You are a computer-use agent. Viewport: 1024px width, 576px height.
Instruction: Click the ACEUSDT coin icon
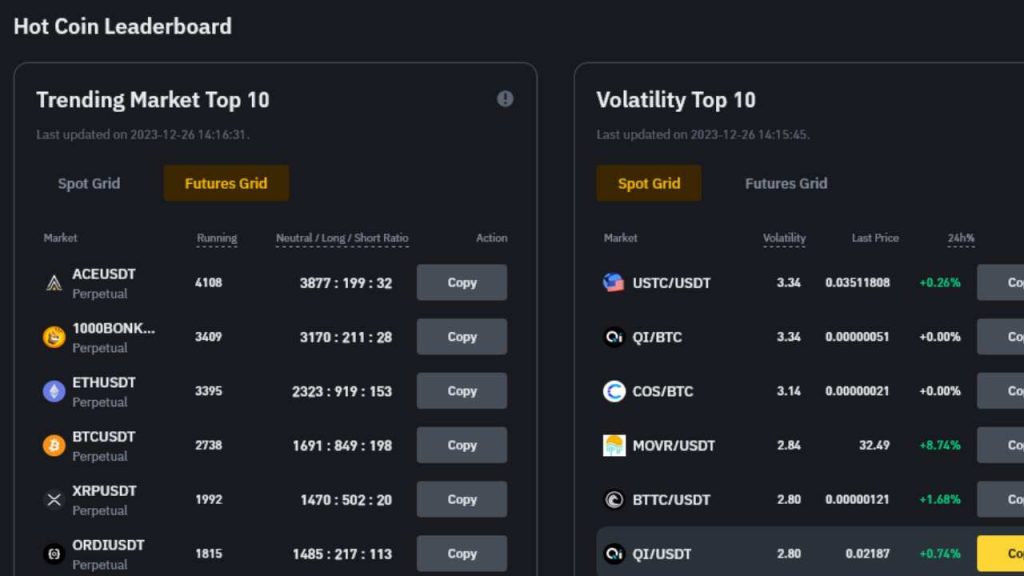(x=54, y=283)
